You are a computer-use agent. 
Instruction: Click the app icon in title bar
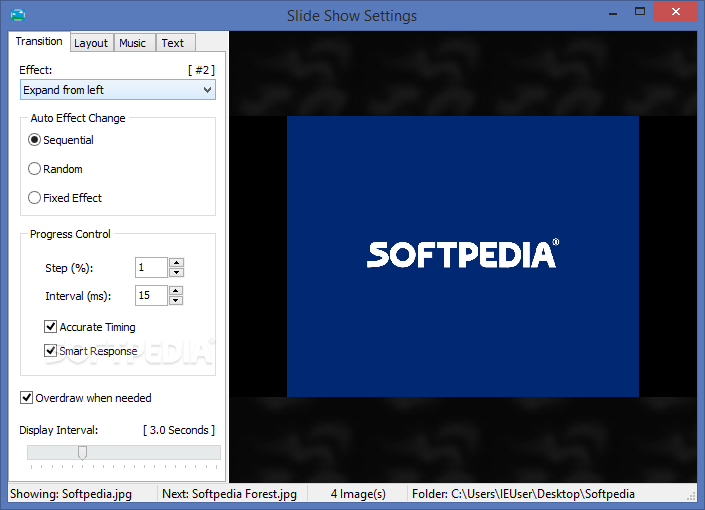coord(18,15)
